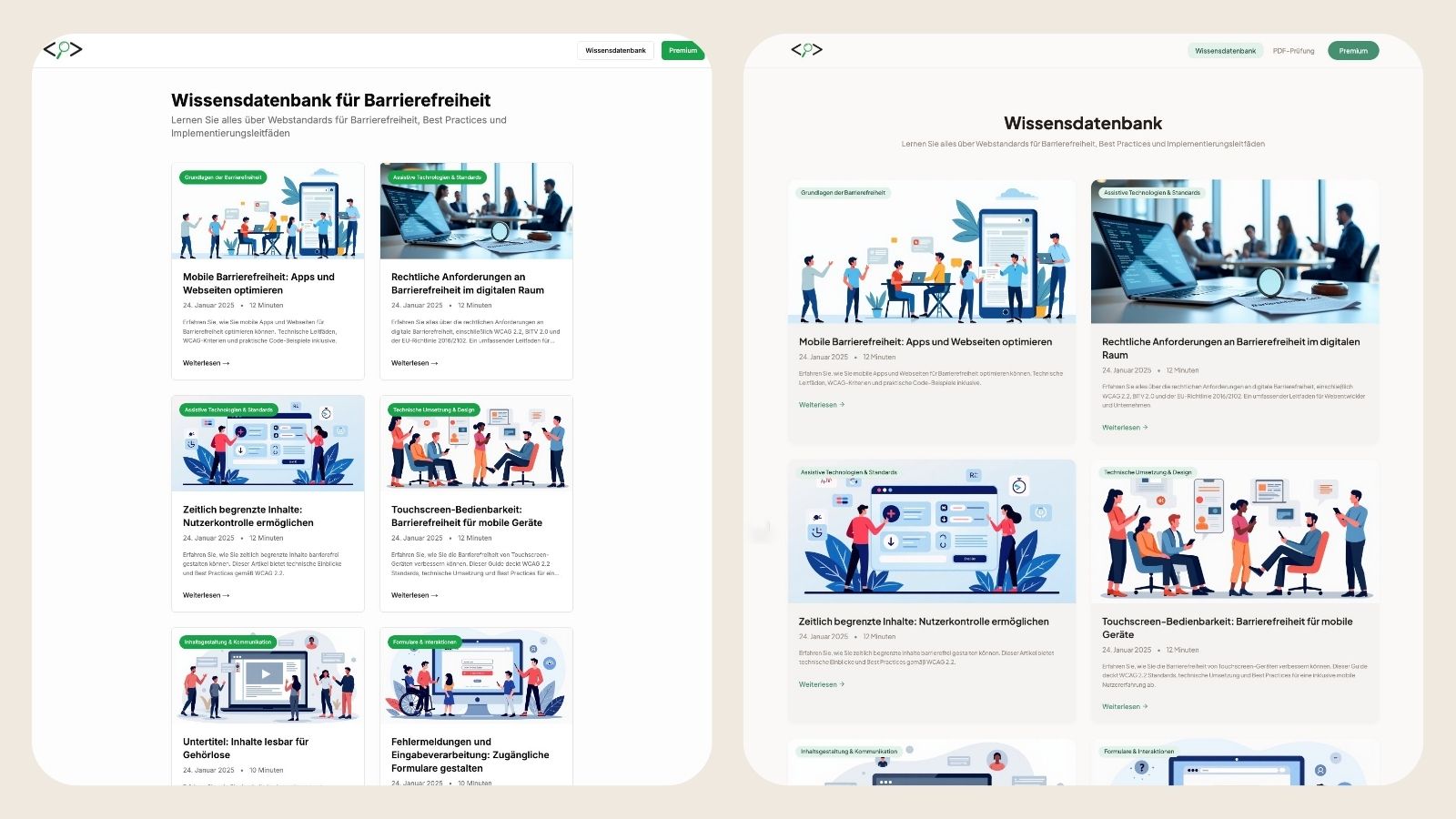Open the title 'Fehlermeldungen und Eingabeverarbeitung: Zugängliche Formulare gestalten'

click(470, 754)
